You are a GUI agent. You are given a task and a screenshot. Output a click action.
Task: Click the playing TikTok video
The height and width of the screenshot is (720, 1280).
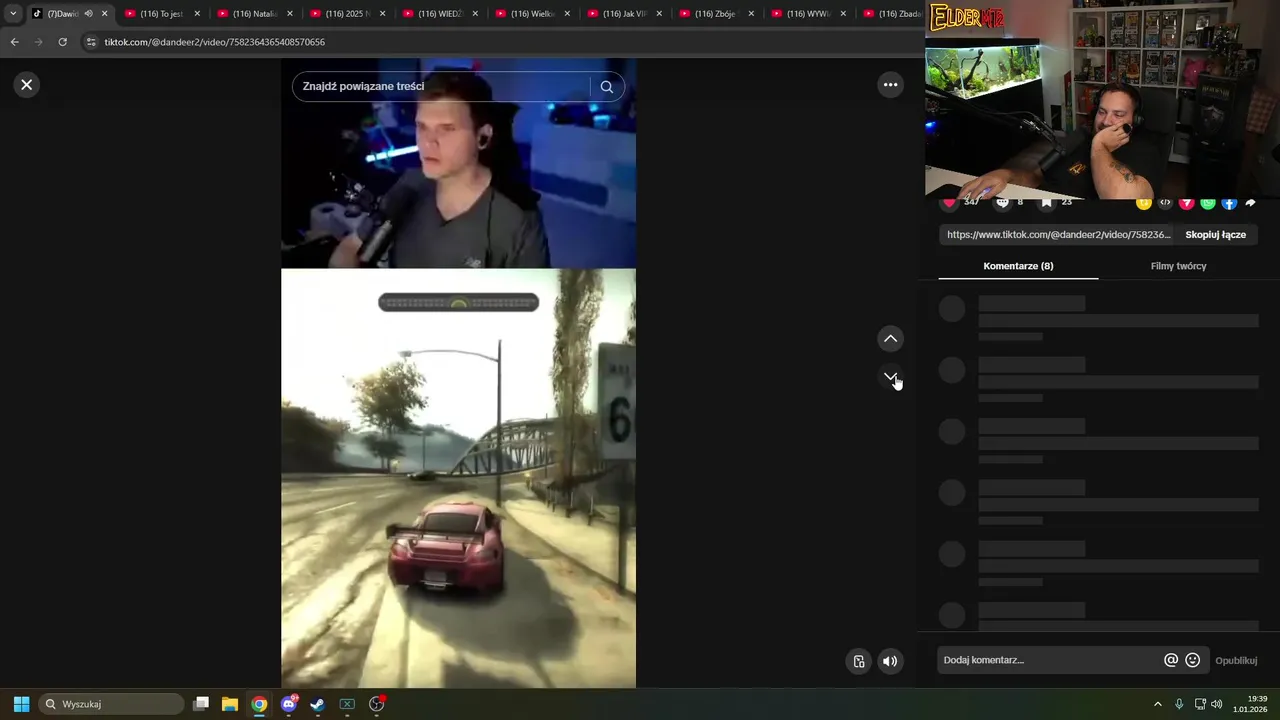pos(458,373)
